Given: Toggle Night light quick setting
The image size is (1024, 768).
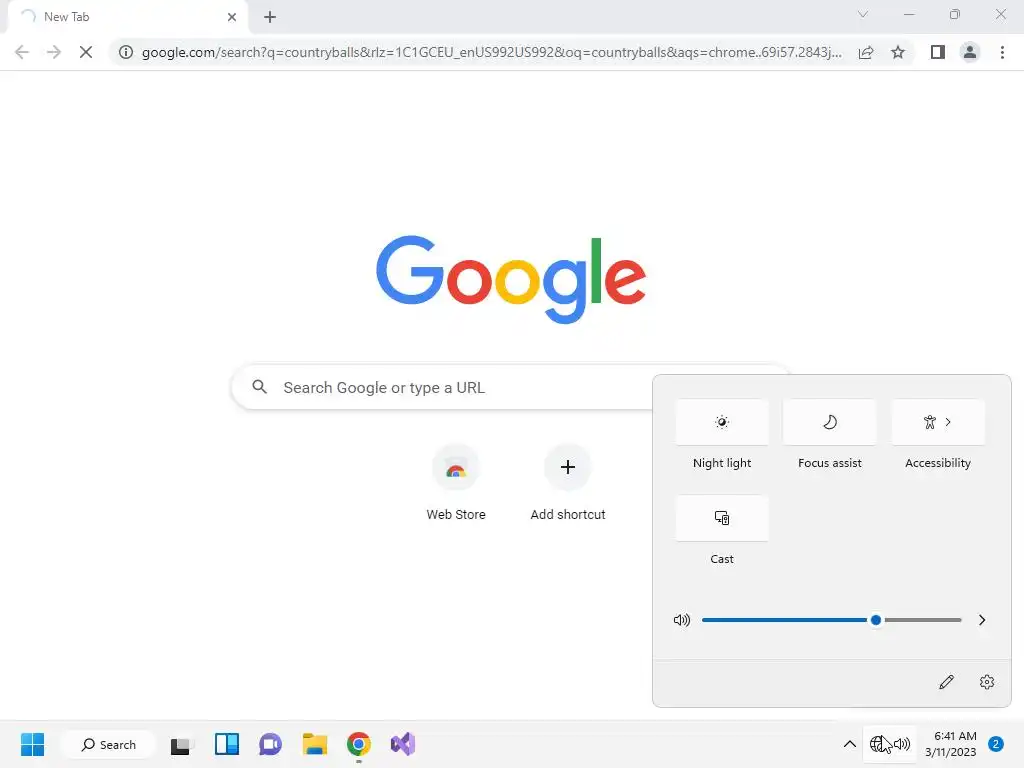Looking at the screenshot, I should (x=722, y=422).
